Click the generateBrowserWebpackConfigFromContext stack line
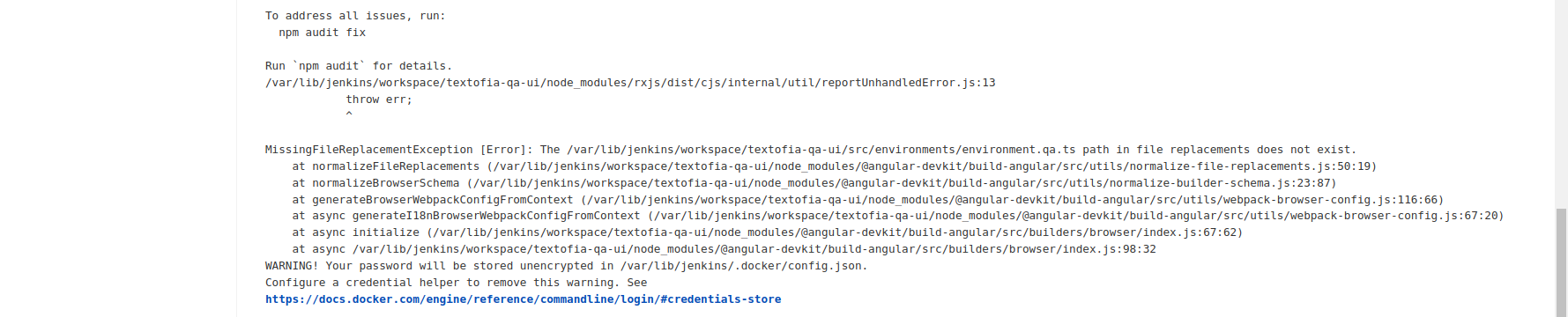 [x=868, y=200]
